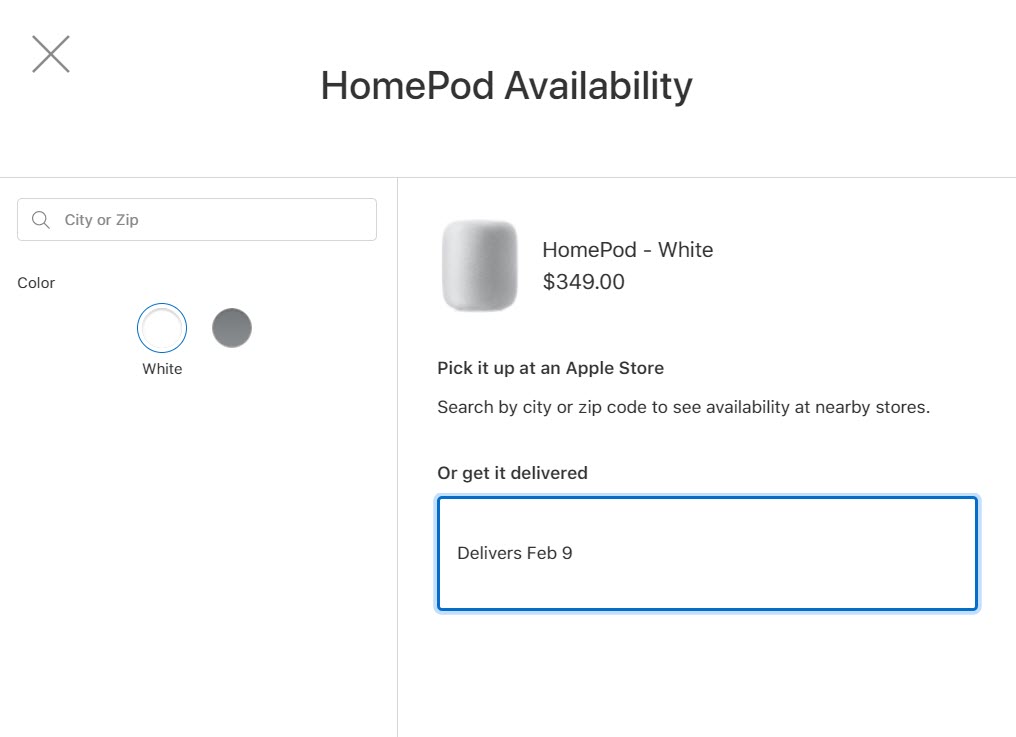1016x737 pixels.
Task: Click the Pick it up at an Apple Store heading
Action: tap(550, 368)
